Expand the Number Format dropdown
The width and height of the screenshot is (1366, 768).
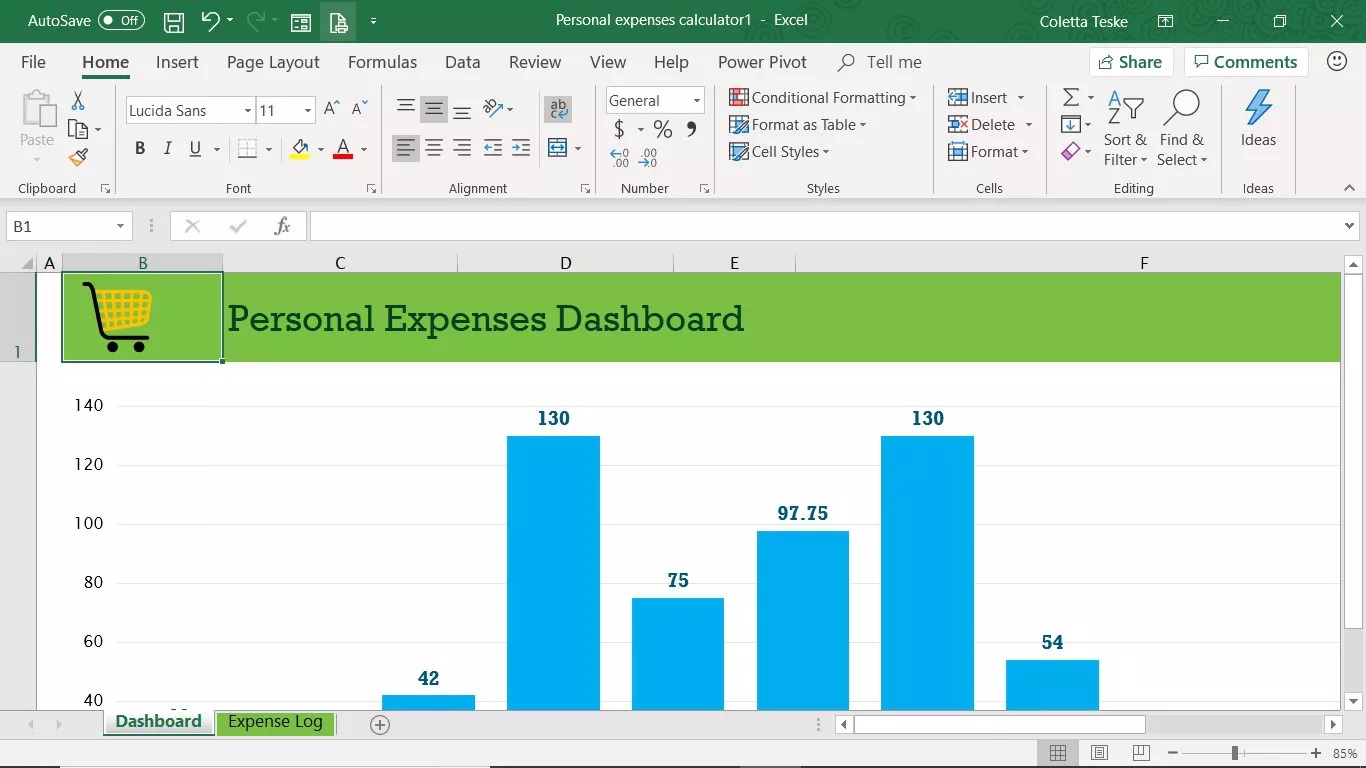[696, 100]
